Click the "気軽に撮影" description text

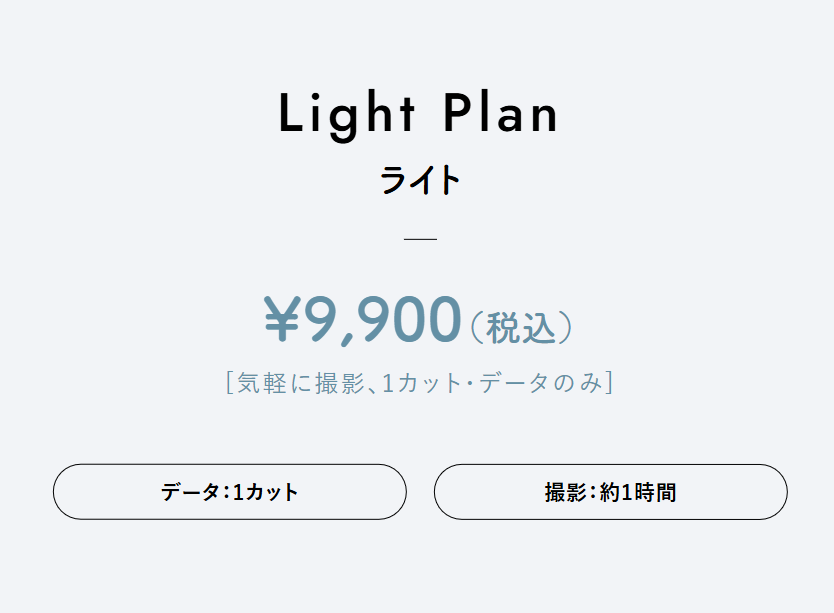tap(296, 383)
